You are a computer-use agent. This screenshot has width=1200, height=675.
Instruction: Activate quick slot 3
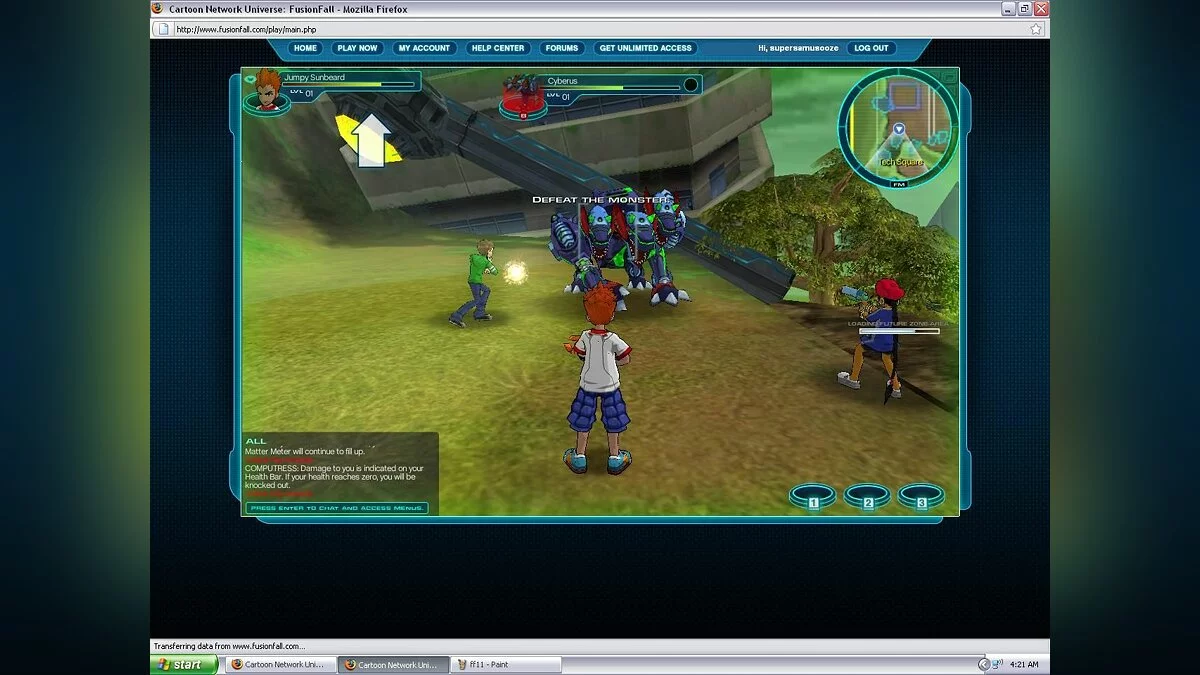(x=921, y=496)
